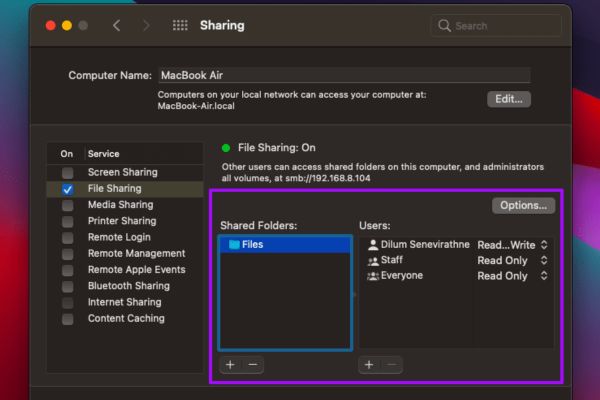
Task: Open Dilum Senevirathne Read...Write permission menu
Action: coord(513,245)
